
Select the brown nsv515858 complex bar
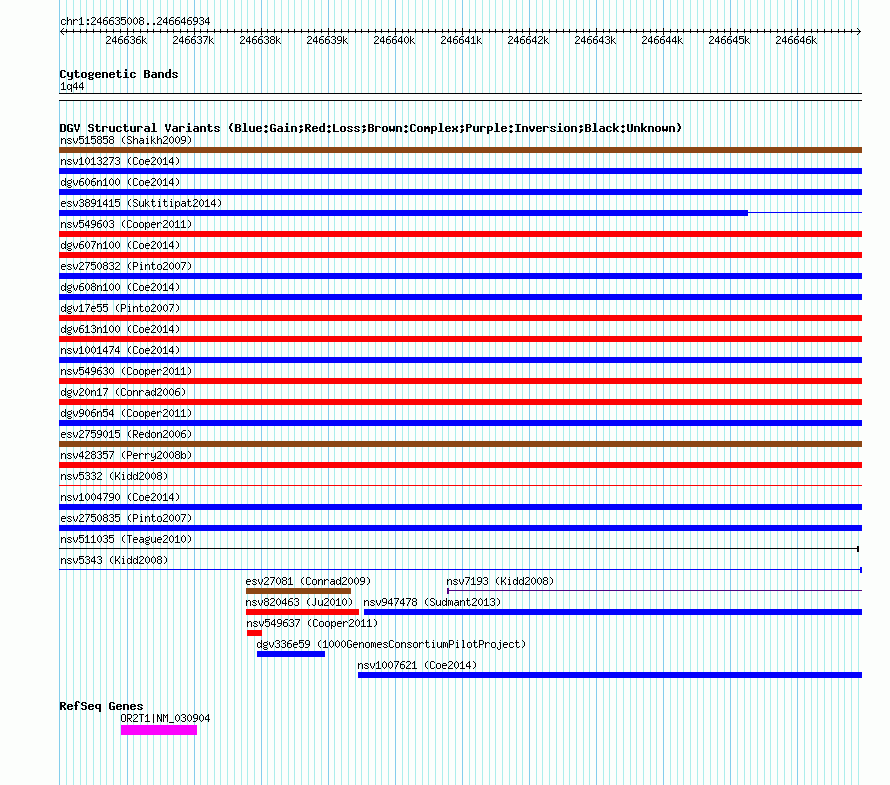pyautogui.click(x=460, y=150)
